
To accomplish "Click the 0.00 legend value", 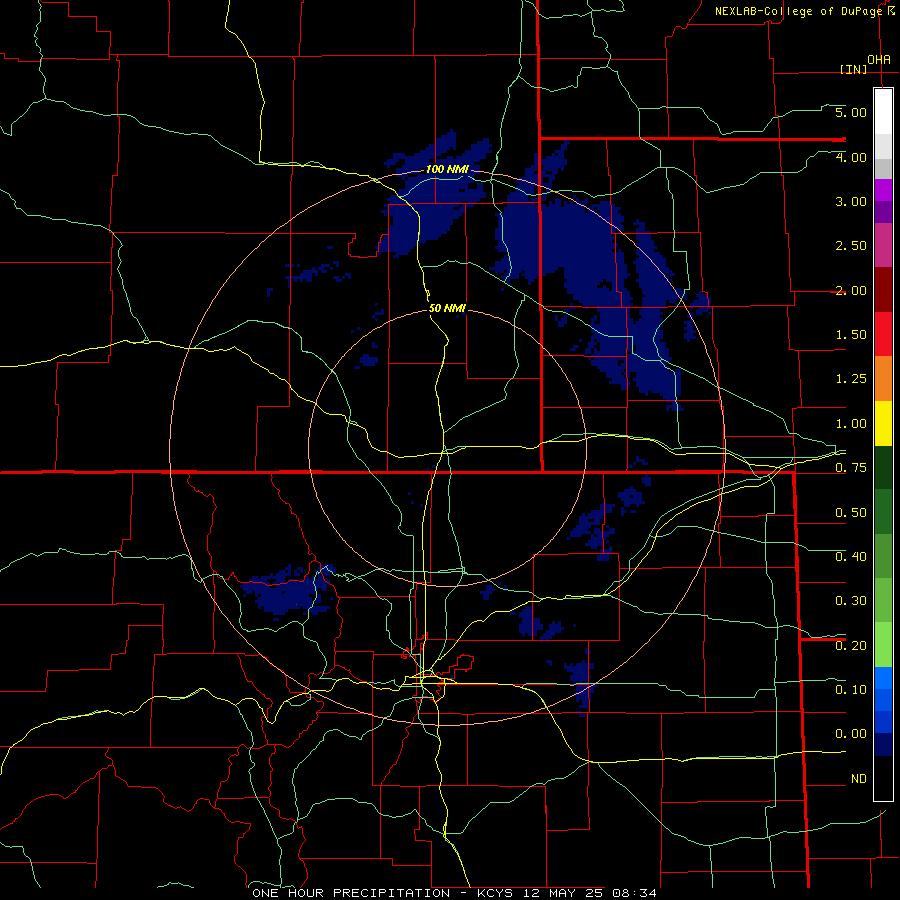I will [x=851, y=734].
